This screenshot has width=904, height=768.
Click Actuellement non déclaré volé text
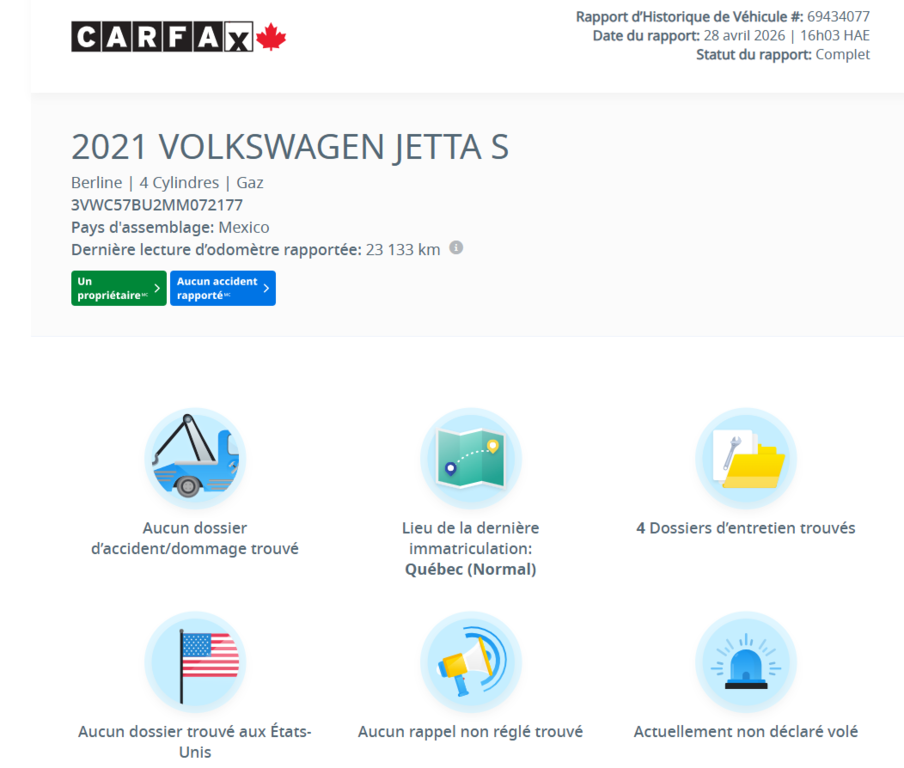(745, 732)
